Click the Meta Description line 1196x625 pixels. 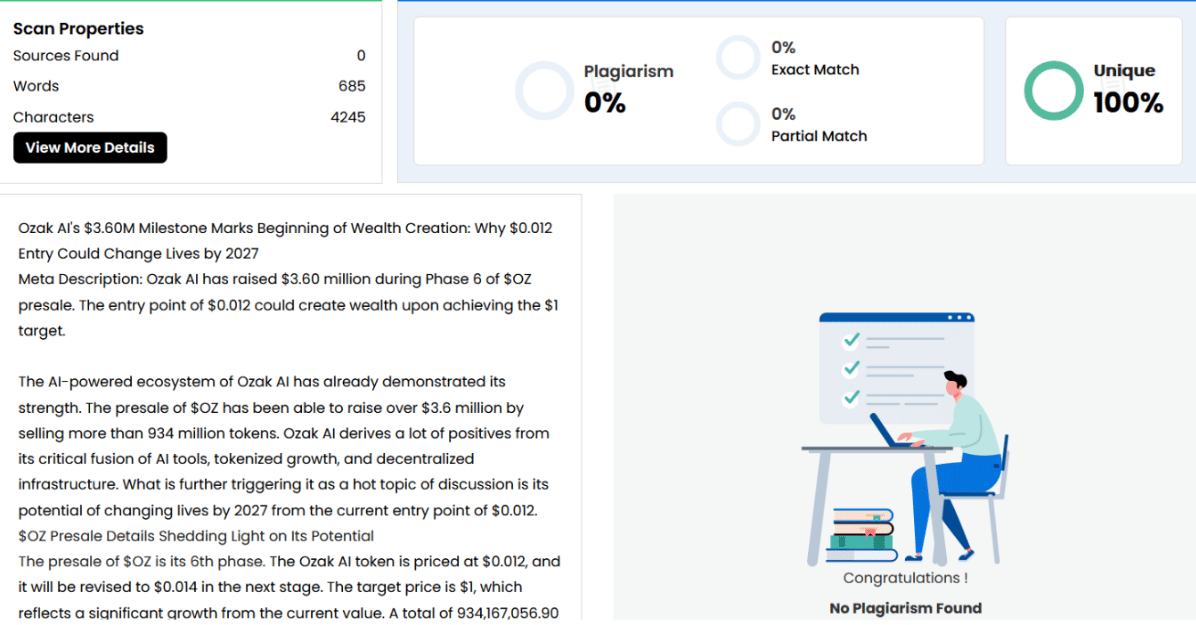coord(288,305)
